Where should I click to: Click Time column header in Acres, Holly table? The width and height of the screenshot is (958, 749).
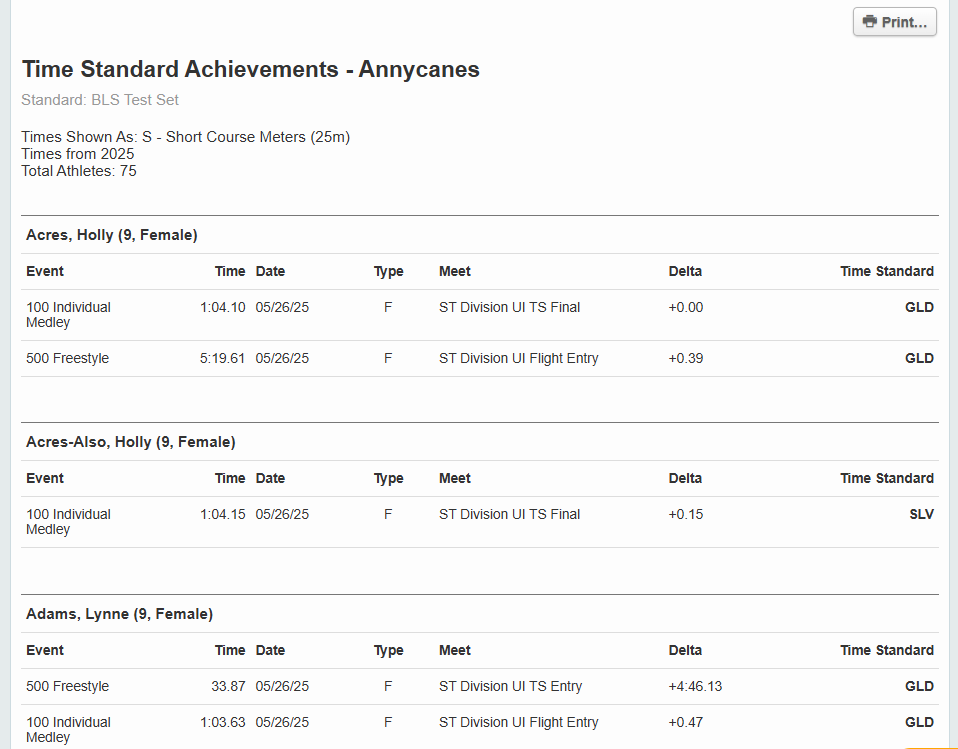[x=230, y=271]
